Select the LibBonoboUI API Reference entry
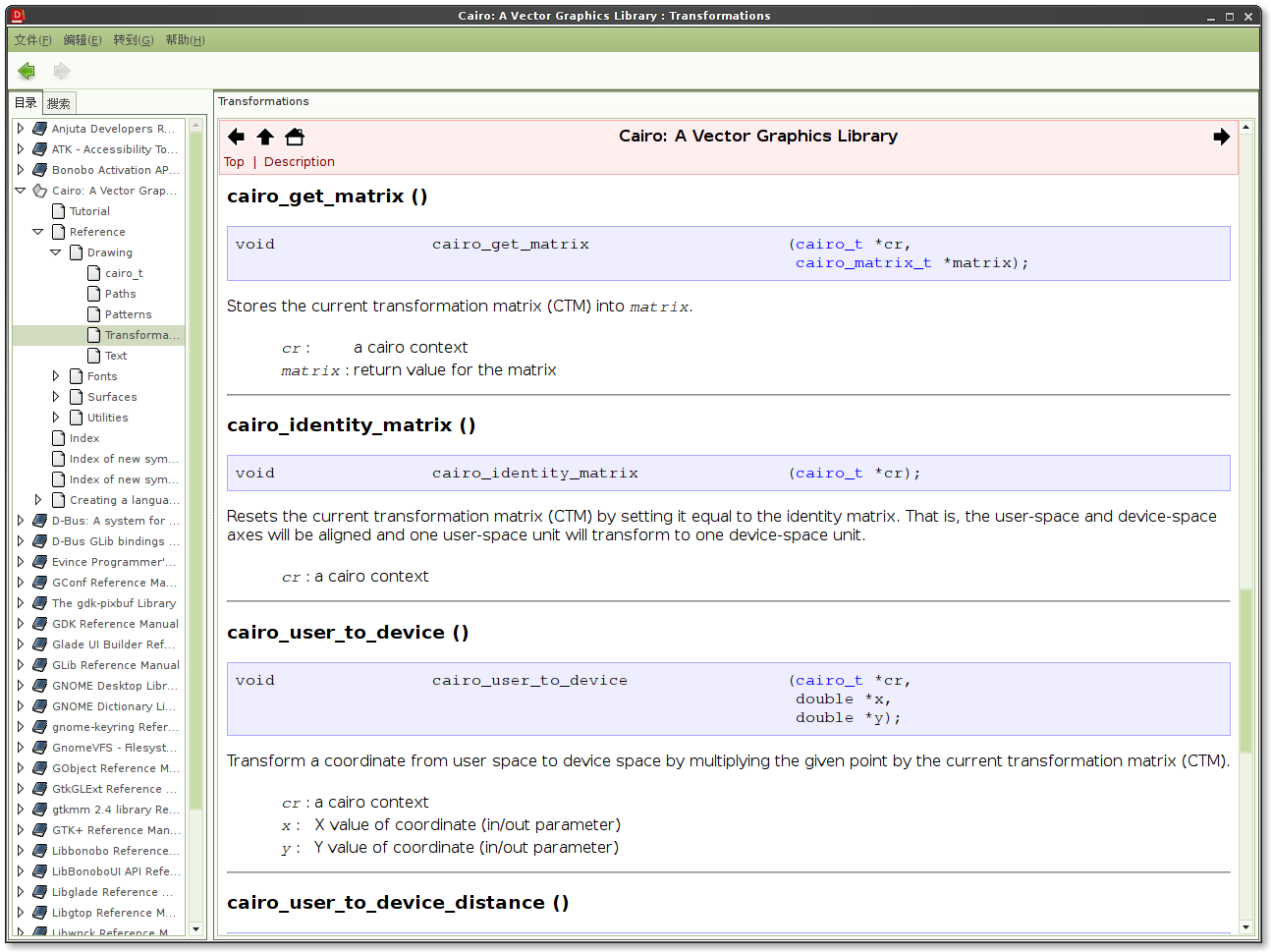 (115, 871)
